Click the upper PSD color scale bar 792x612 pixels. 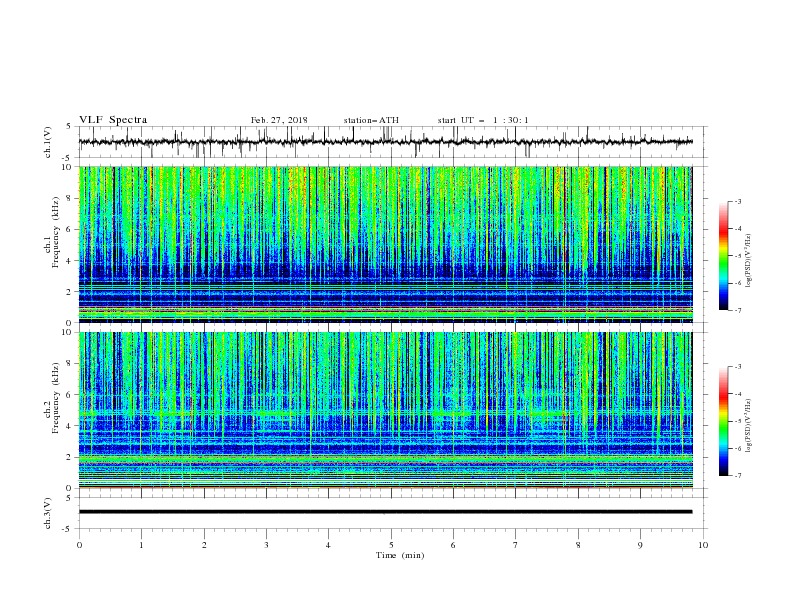[x=723, y=256]
